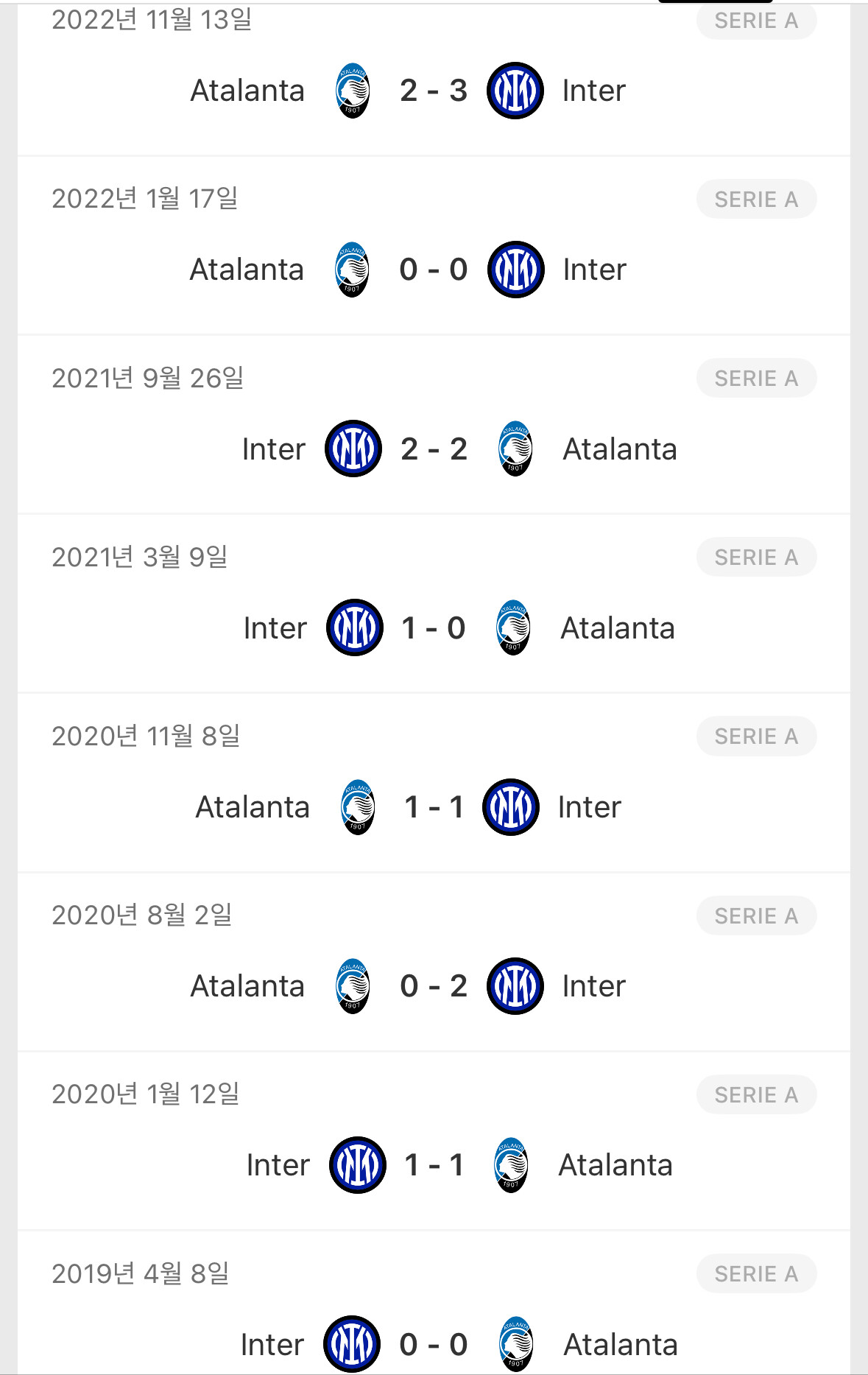This screenshot has width=868, height=1375.
Task: Tap Atalanta crest in 2022 November 13 match
Action: (x=353, y=91)
